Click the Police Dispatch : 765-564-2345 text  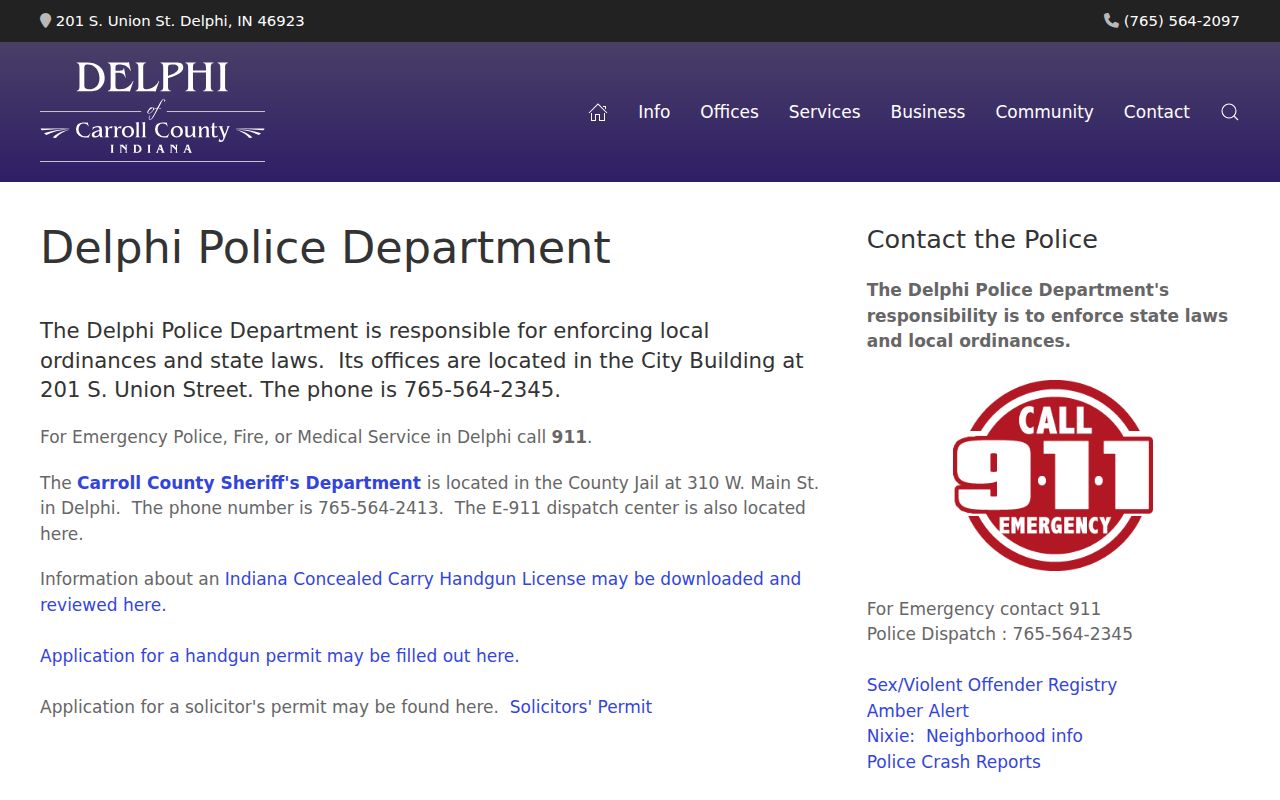click(x=1000, y=634)
